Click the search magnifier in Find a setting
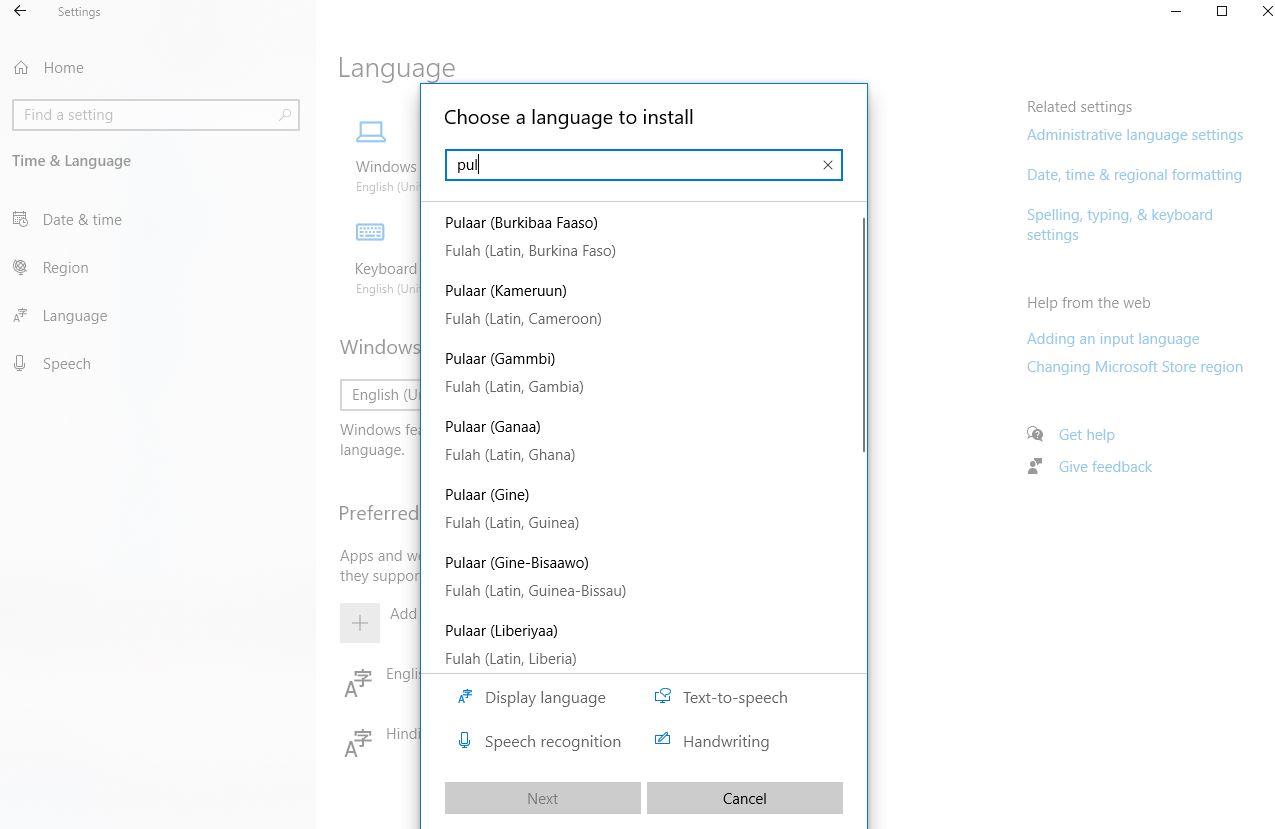 tap(285, 115)
